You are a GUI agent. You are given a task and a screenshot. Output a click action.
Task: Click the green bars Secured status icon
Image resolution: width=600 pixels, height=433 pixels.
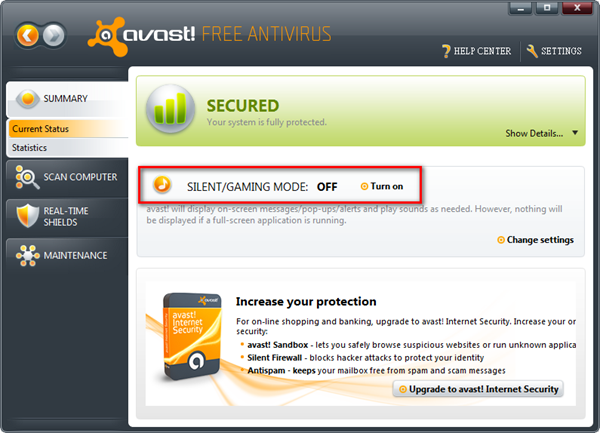tap(171, 109)
